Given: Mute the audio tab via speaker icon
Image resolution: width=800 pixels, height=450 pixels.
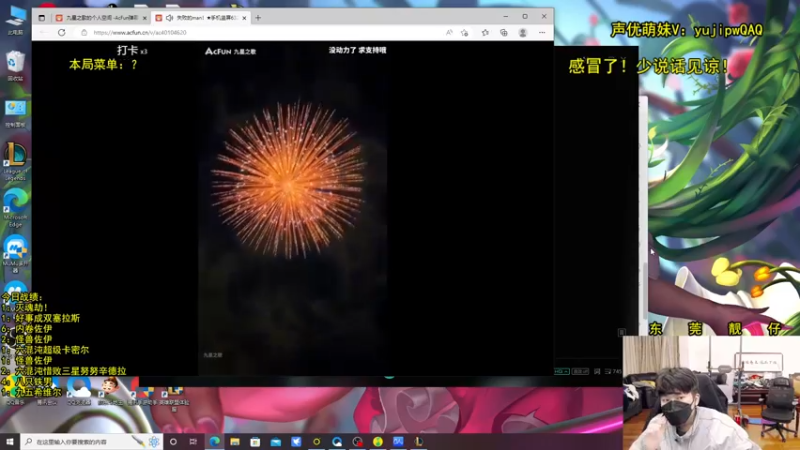Looking at the screenshot, I should pos(169,18).
